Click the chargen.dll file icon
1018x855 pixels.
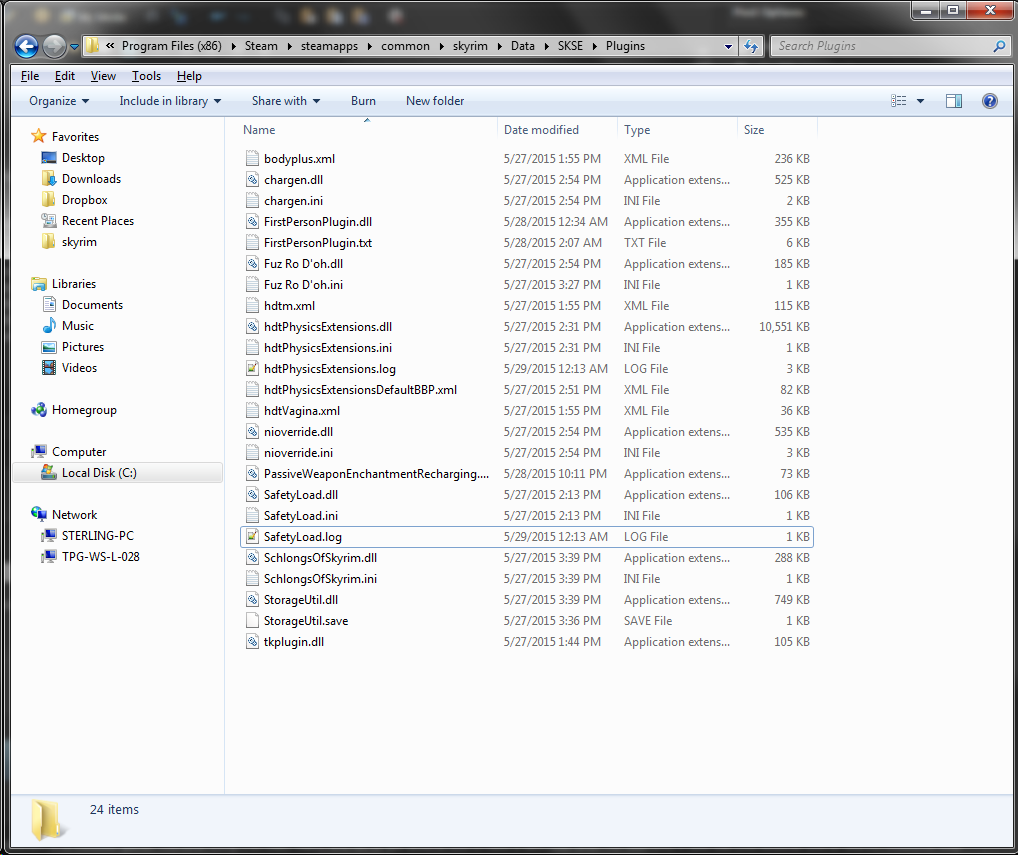coord(253,180)
